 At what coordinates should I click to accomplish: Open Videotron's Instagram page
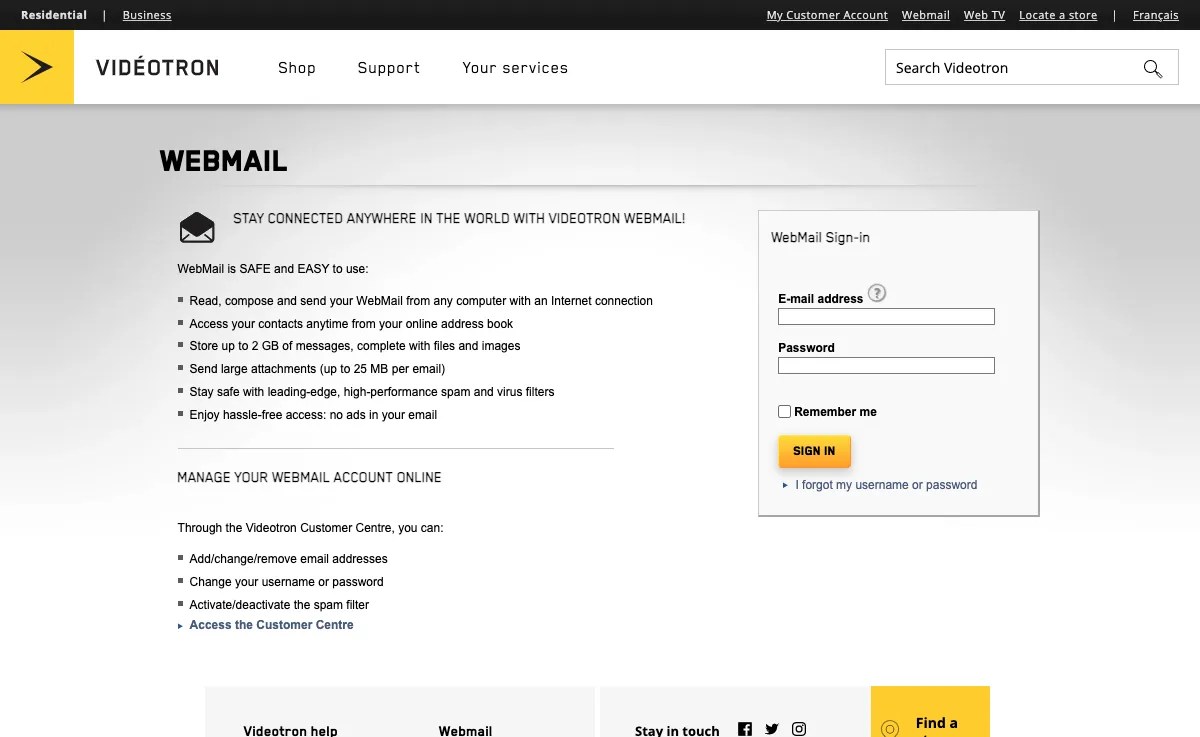coord(797,729)
